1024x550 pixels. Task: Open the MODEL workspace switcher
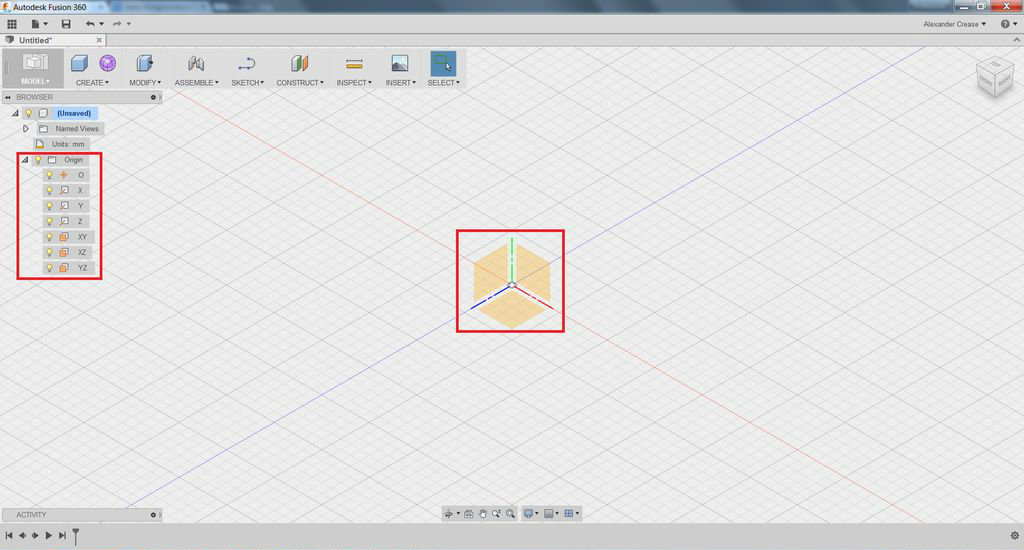tap(35, 69)
